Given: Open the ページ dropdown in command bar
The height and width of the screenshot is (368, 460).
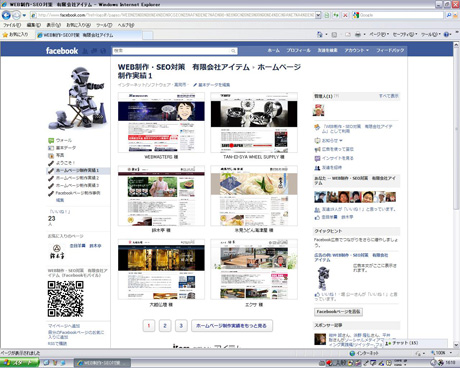Looking at the screenshot, I should point(379,34).
